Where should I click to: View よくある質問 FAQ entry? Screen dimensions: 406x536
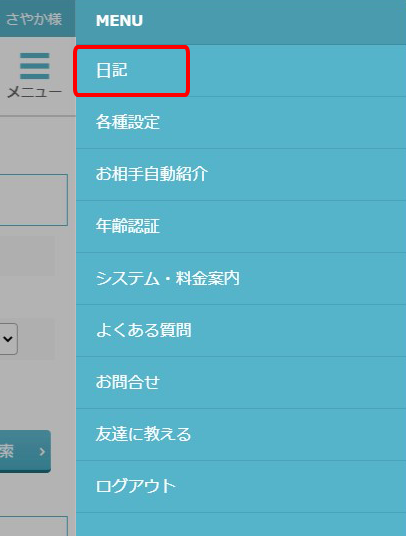click(241, 330)
